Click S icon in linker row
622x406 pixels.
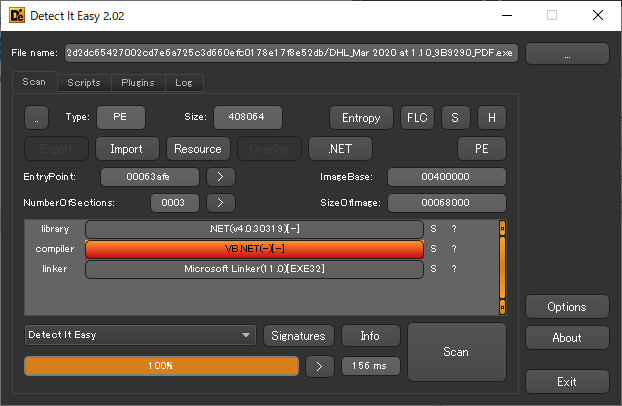433,269
